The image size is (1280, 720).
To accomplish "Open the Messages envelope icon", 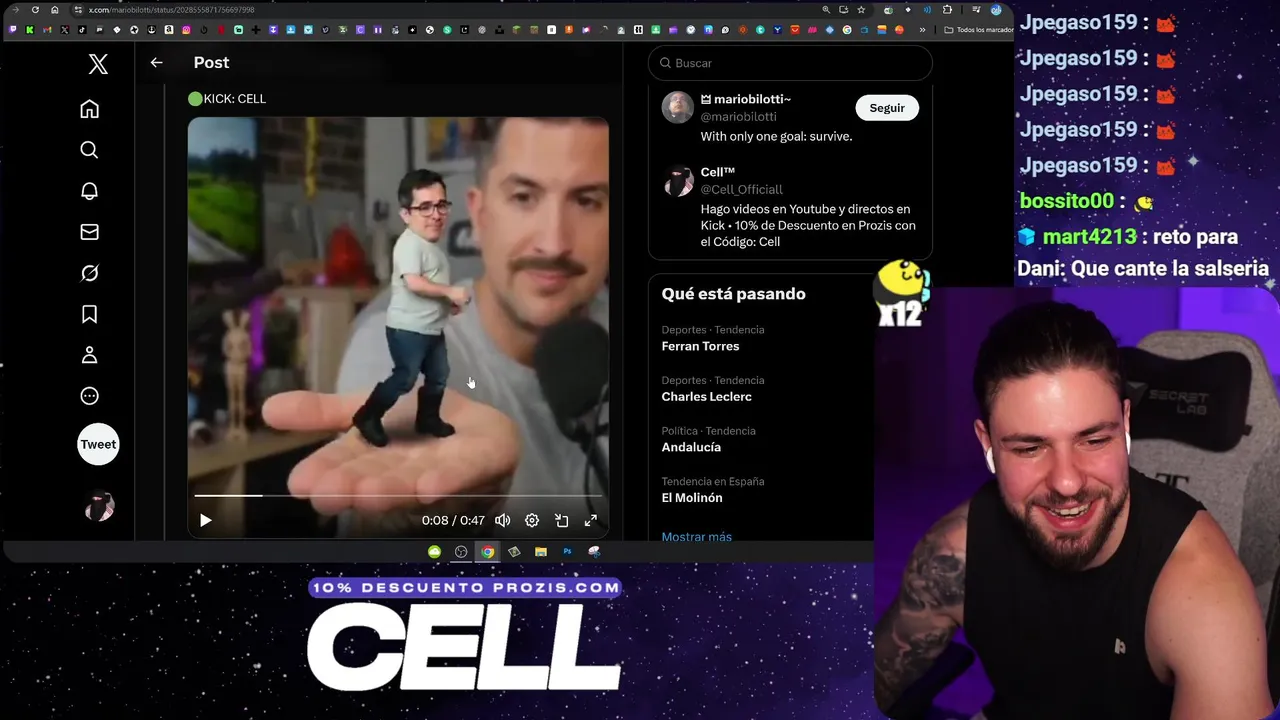I will click(89, 232).
